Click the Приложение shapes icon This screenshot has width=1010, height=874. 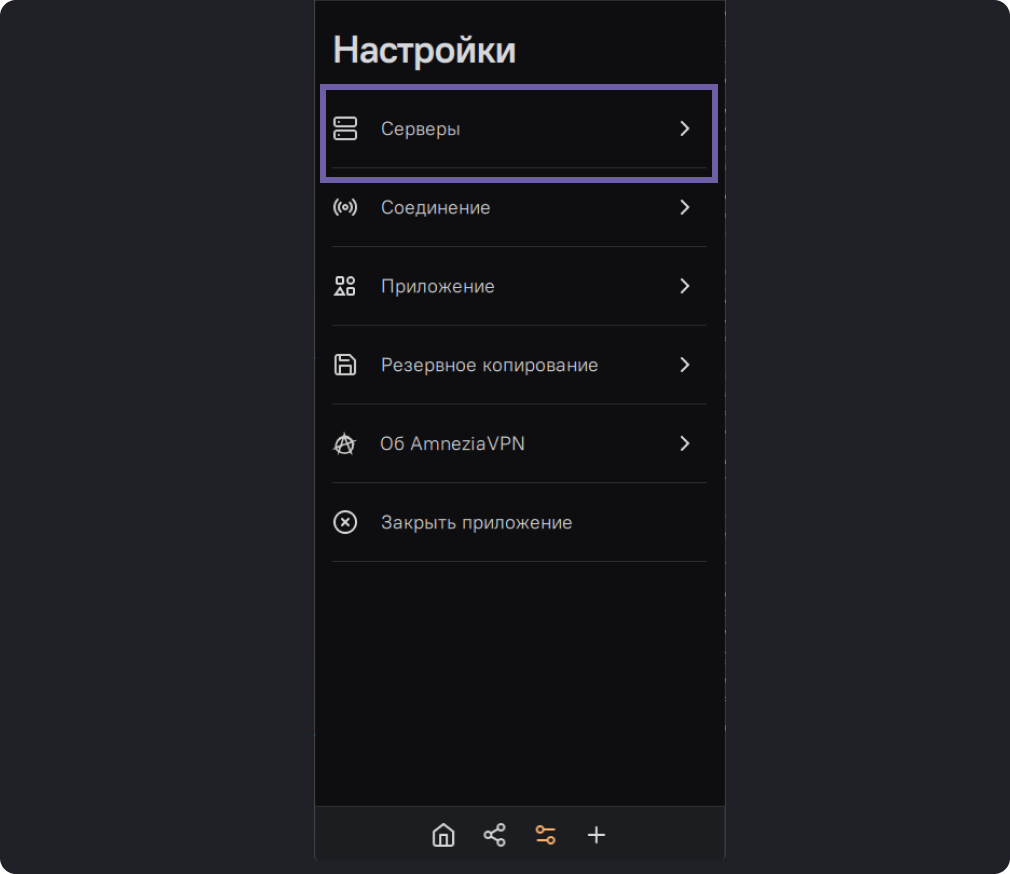(x=345, y=286)
